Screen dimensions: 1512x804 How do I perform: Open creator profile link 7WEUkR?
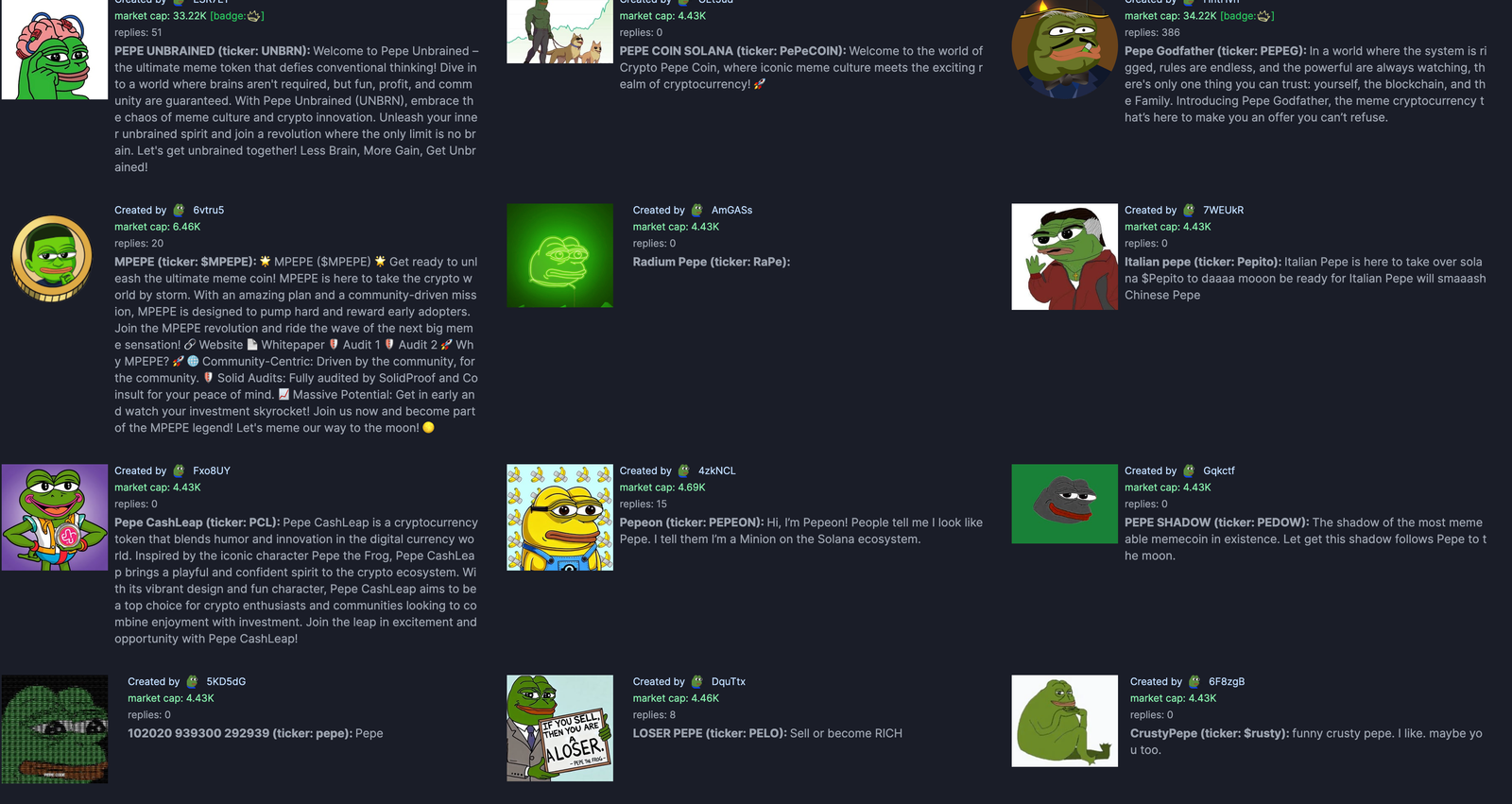(1223, 210)
